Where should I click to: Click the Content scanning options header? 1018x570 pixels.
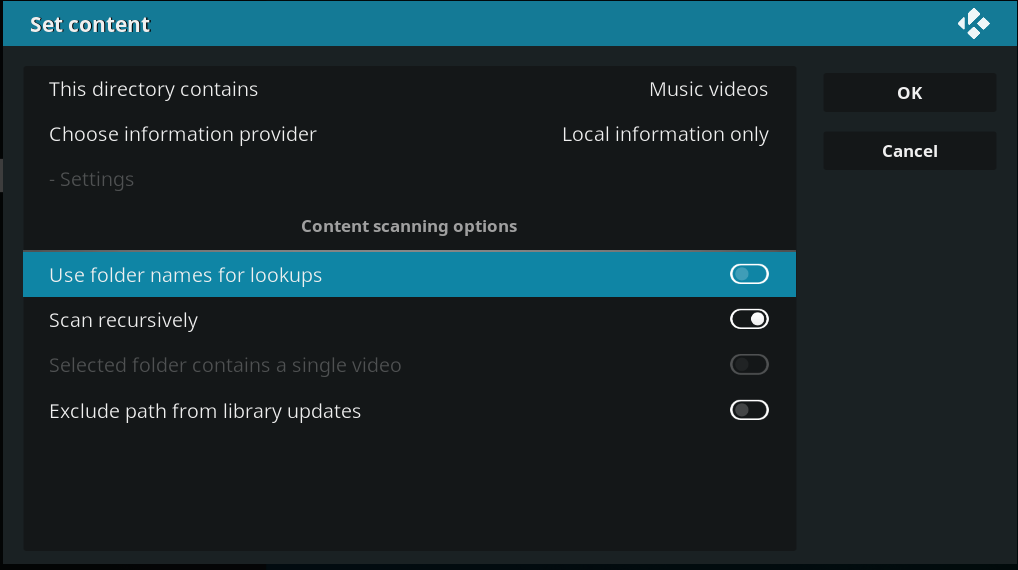tap(409, 226)
